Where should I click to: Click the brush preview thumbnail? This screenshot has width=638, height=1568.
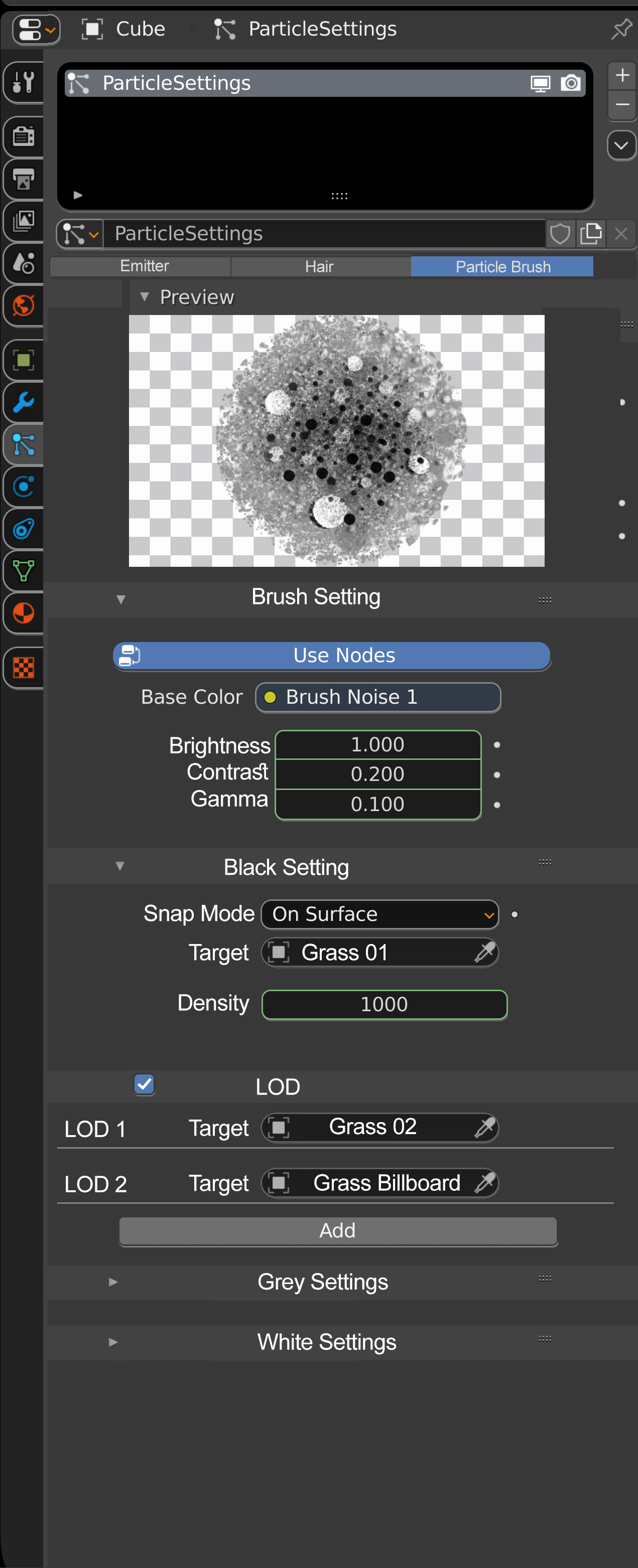[336, 441]
